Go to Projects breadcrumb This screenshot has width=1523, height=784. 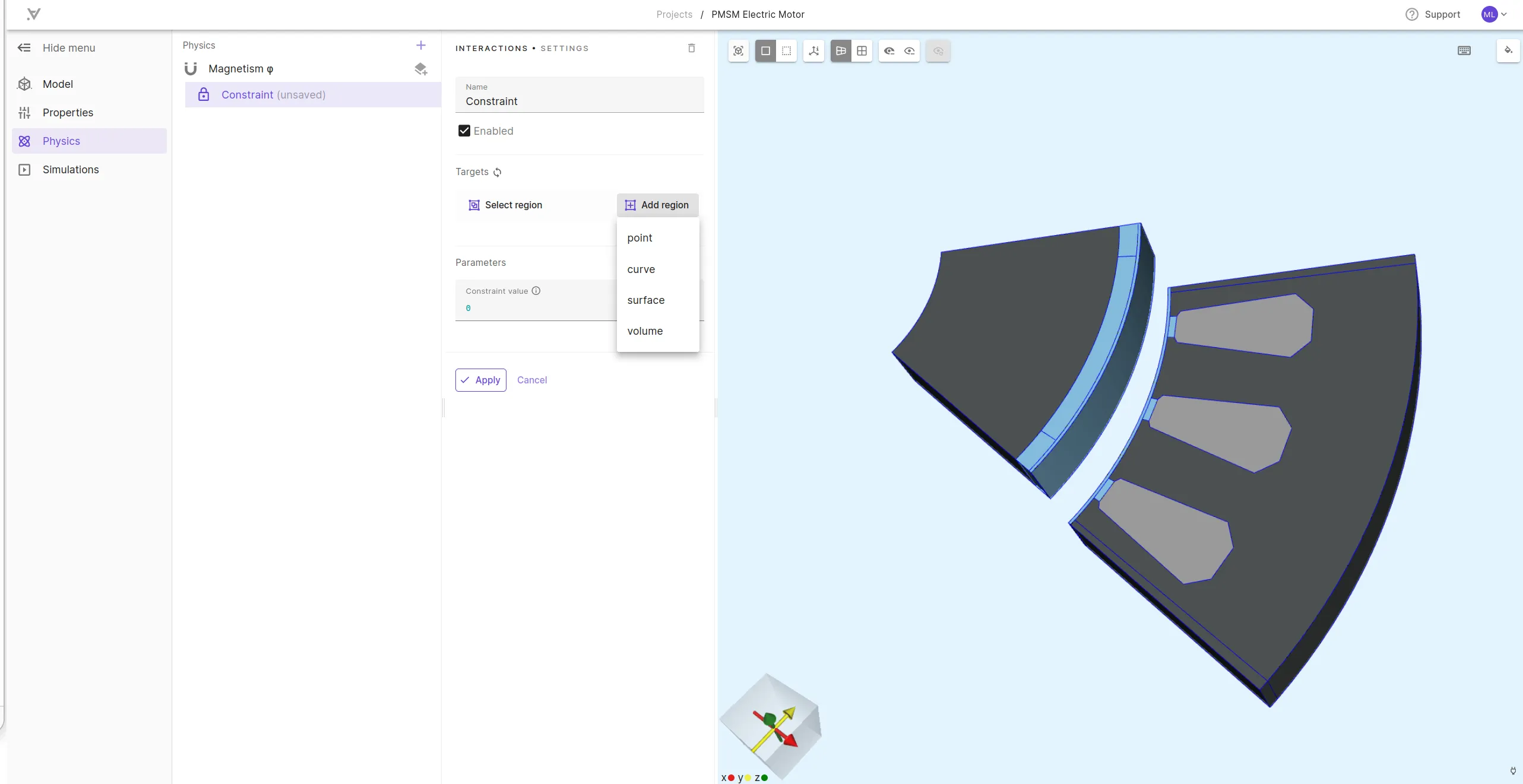click(x=674, y=14)
